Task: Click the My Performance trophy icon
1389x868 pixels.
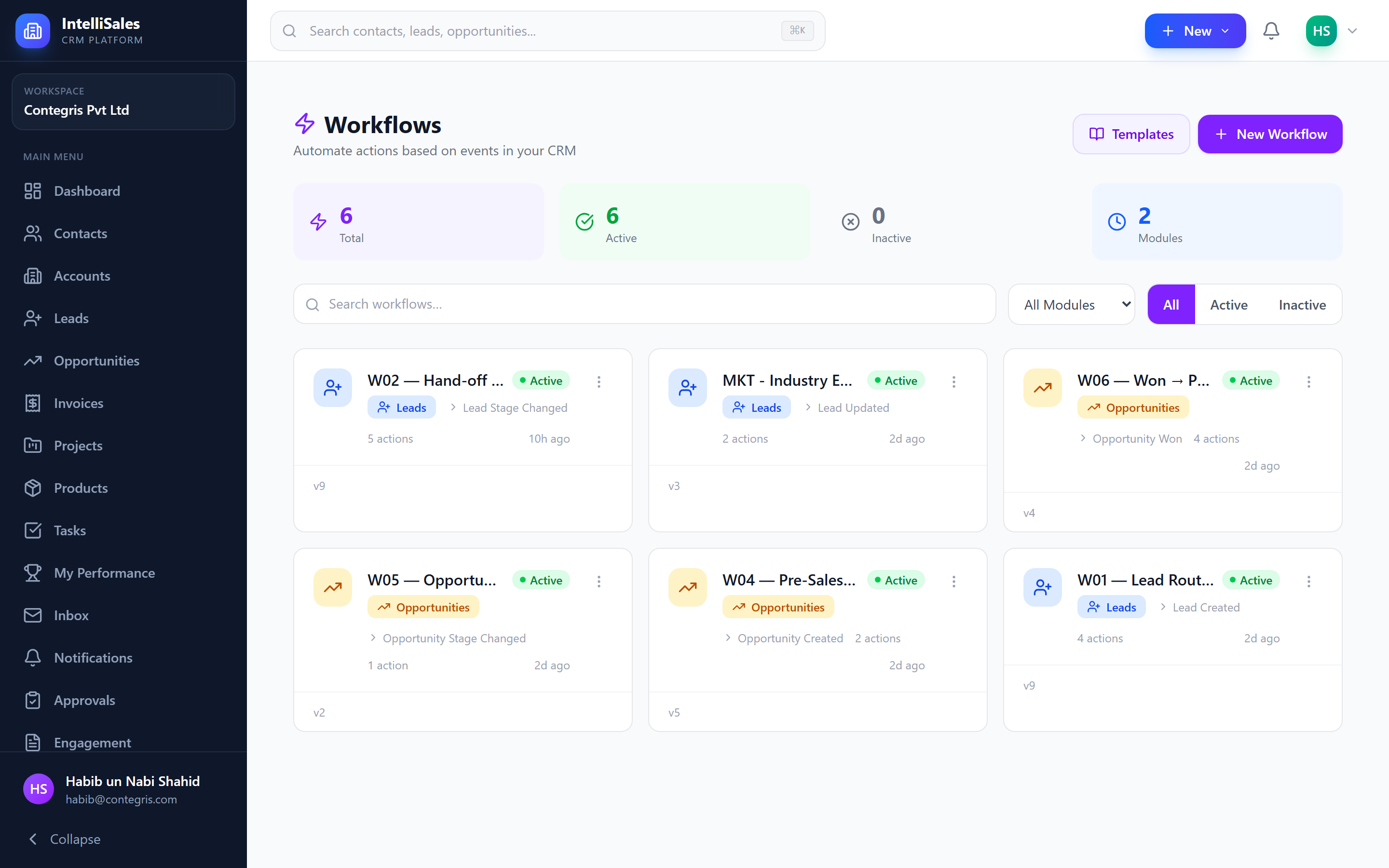Action: [x=33, y=573]
